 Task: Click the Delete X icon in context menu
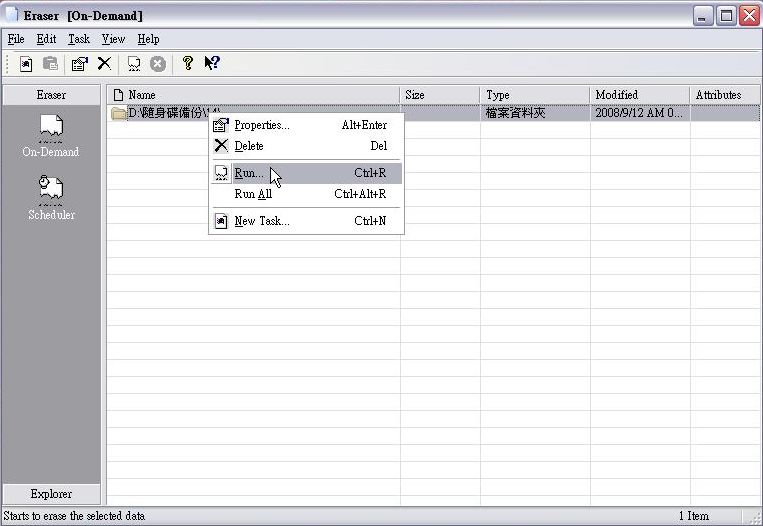pyautogui.click(x=221, y=145)
